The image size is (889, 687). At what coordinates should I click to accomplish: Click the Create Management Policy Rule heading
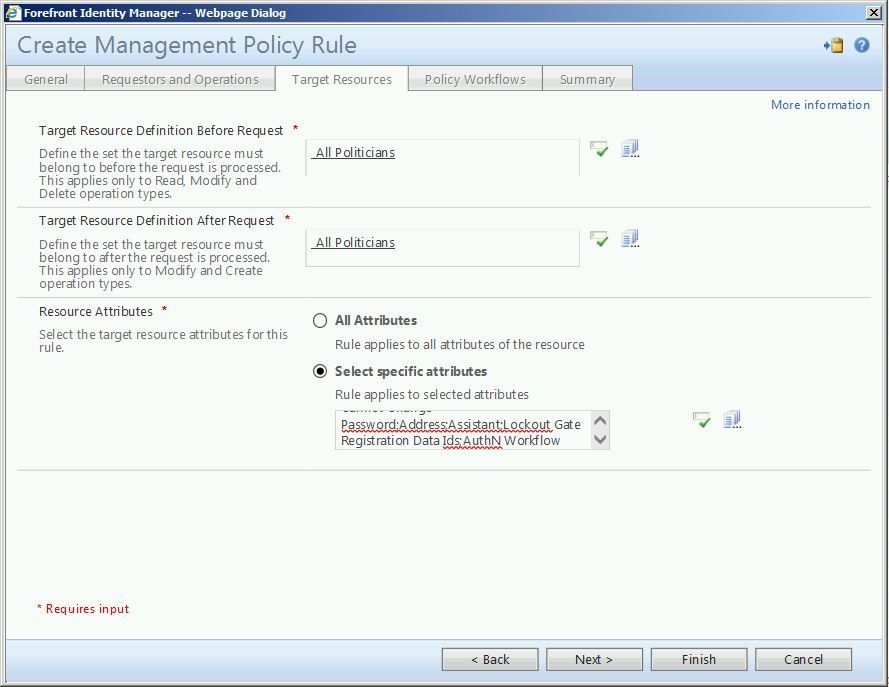click(x=187, y=45)
